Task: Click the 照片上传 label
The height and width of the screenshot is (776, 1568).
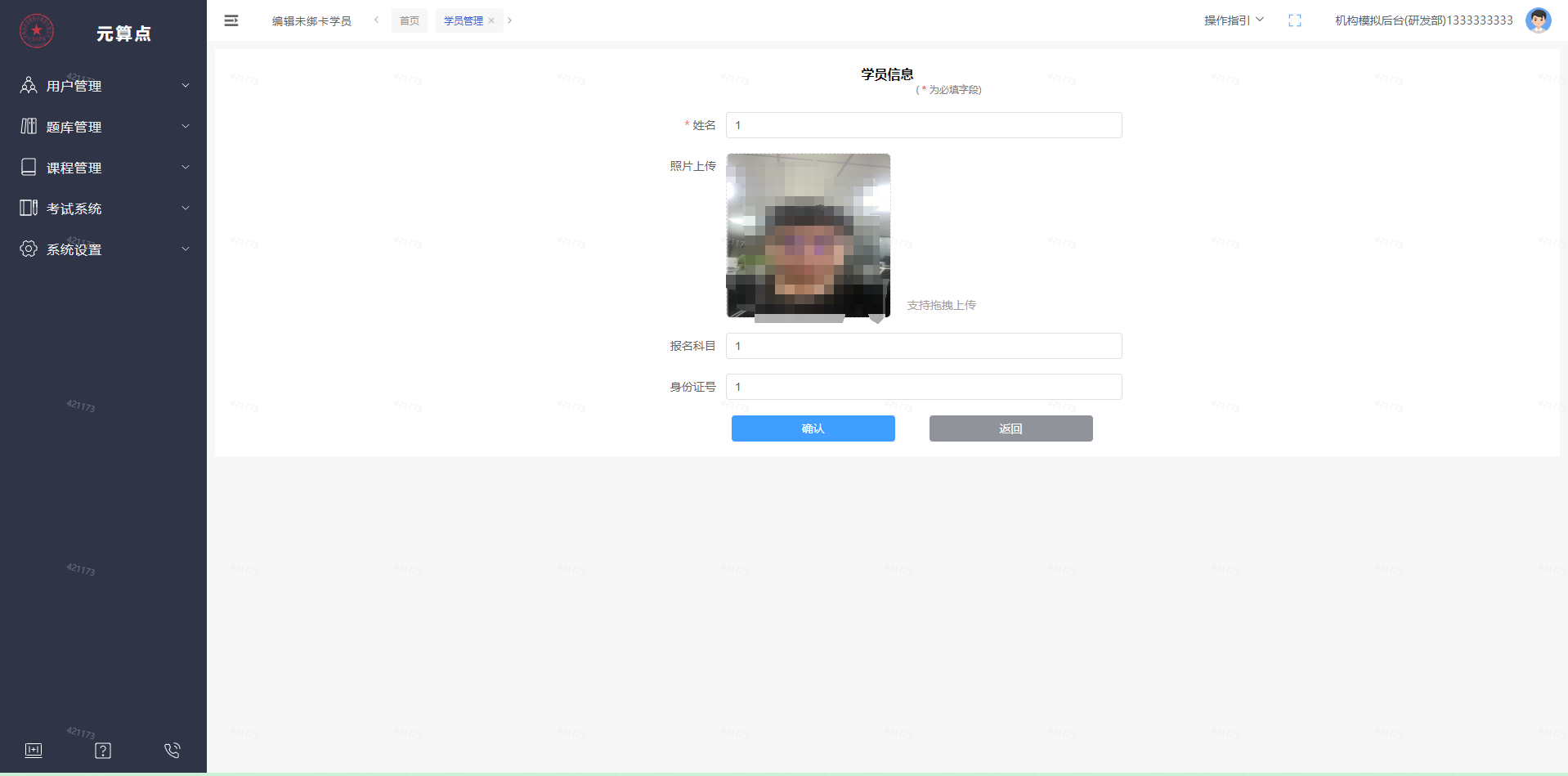Action: (x=692, y=166)
